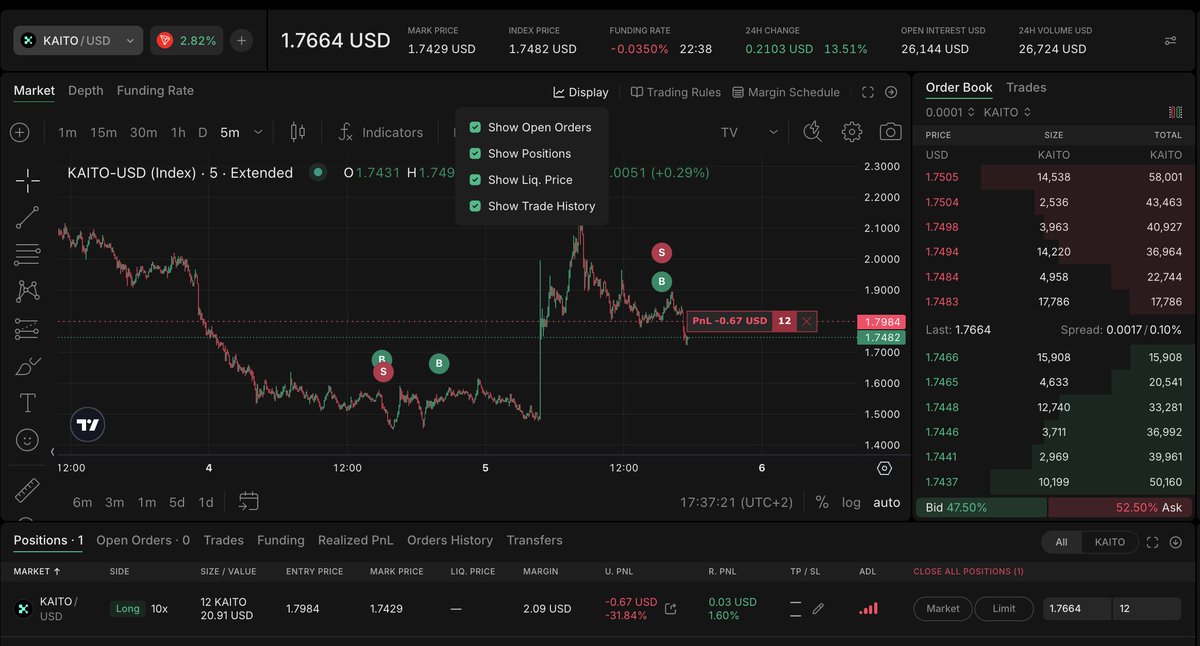The image size is (1200, 646).
Task: Filter positions to KAITO only
Action: coord(1110,542)
